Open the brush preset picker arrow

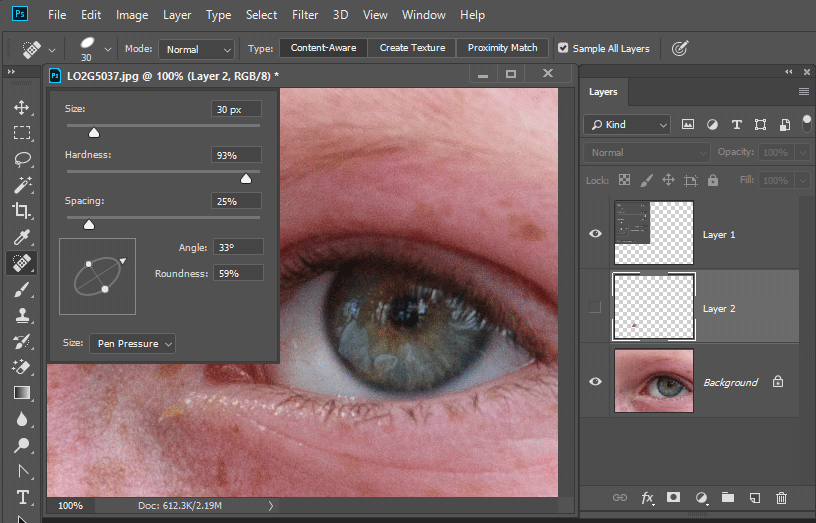click(108, 49)
